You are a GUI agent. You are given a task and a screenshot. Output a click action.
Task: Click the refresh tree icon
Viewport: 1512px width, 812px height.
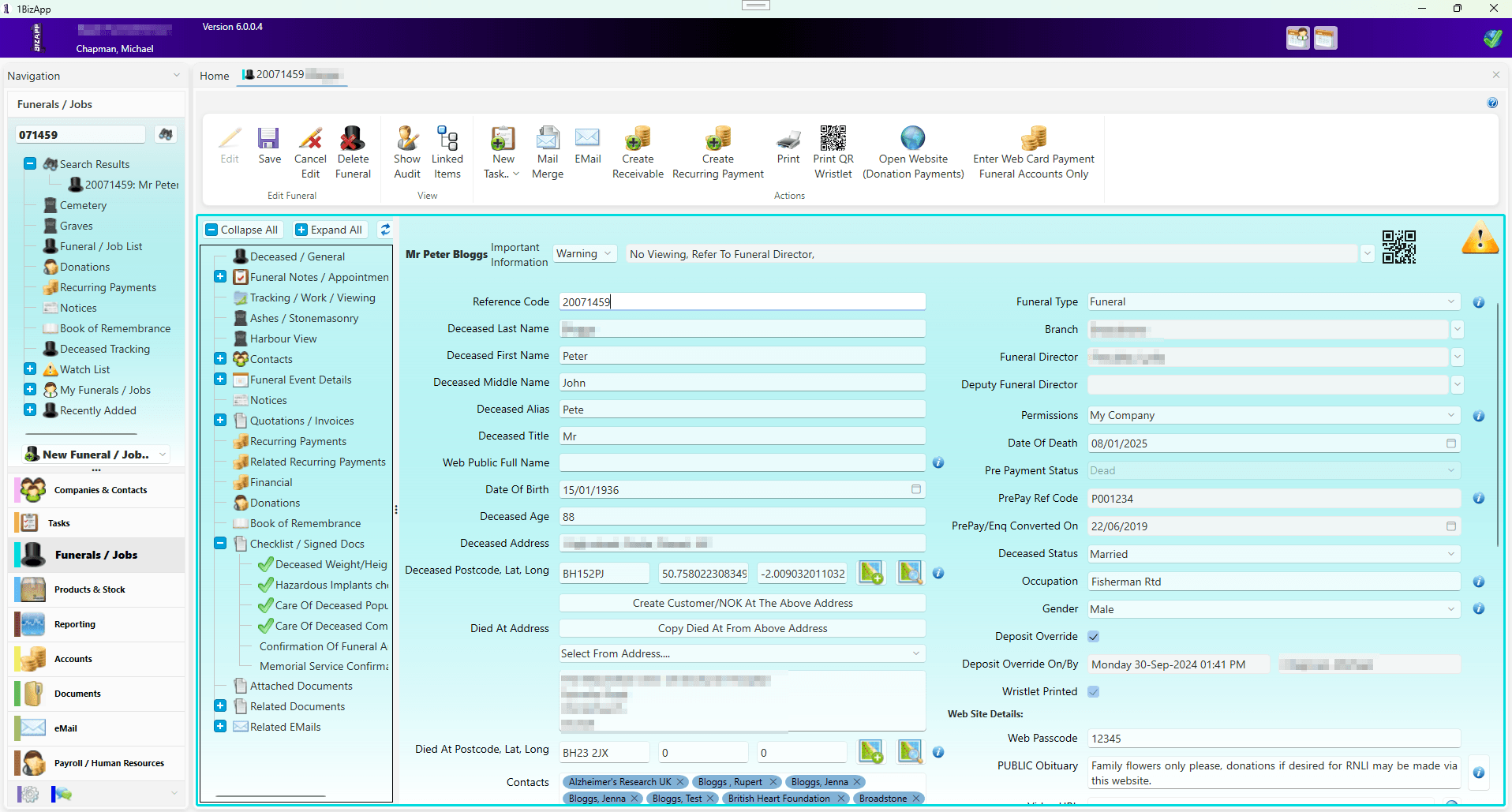(x=385, y=230)
